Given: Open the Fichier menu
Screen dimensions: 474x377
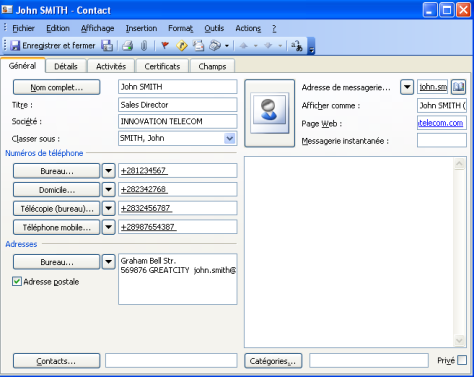Looking at the screenshot, I should (x=23, y=28).
